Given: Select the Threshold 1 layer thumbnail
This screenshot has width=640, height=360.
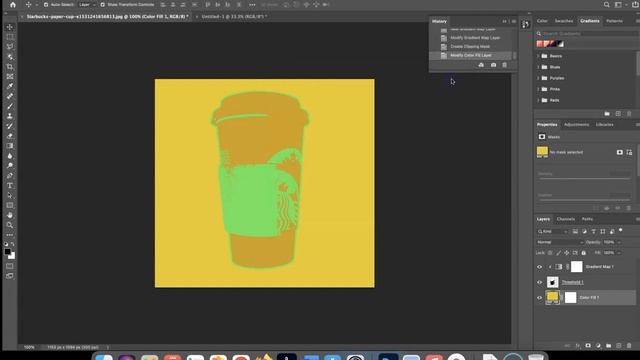Looking at the screenshot, I should (x=552, y=282).
